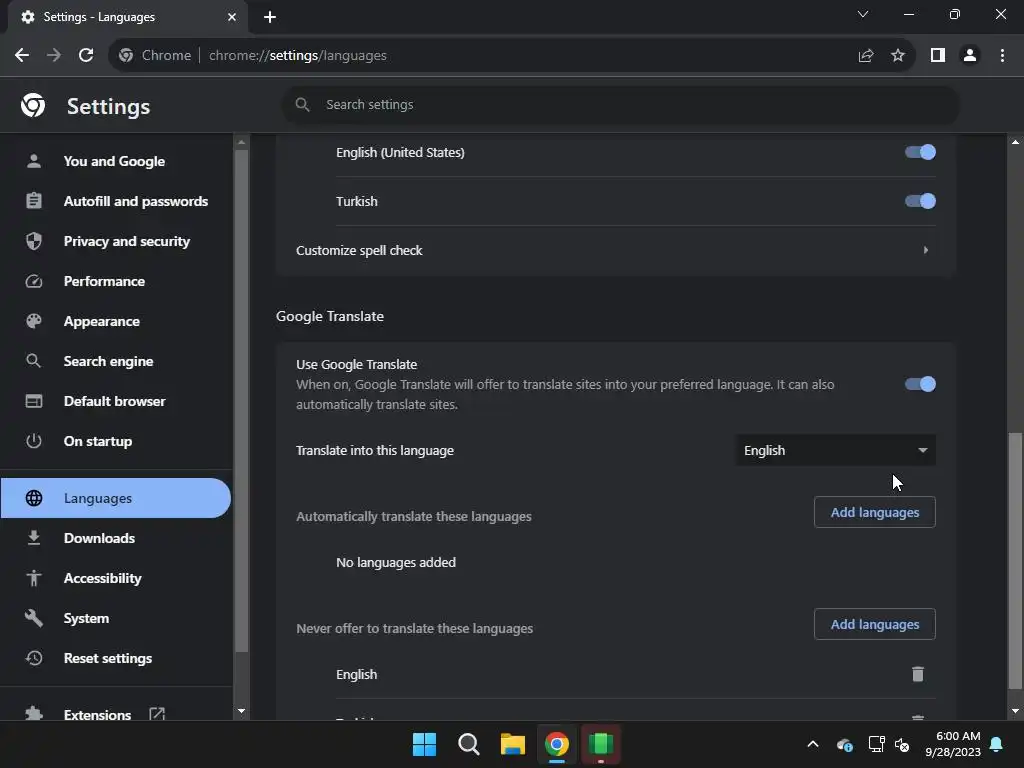Viewport: 1024px width, 768px height.
Task: Go to Default browser settings
Action: [x=116, y=401]
